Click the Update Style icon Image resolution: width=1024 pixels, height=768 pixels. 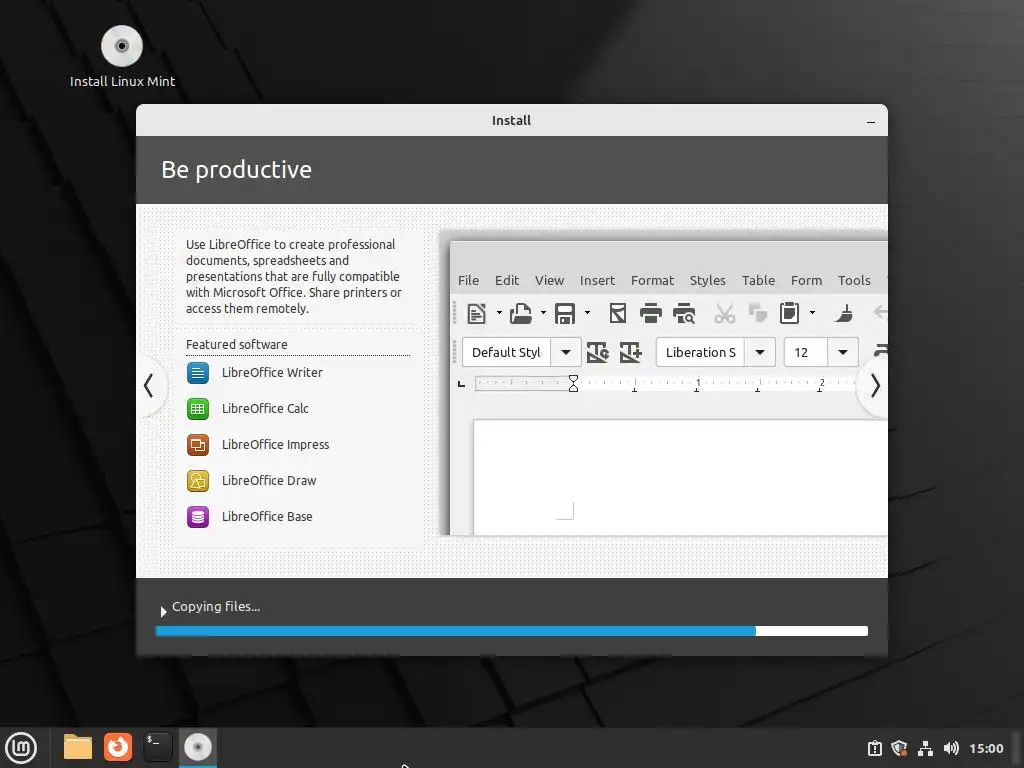tap(598, 353)
